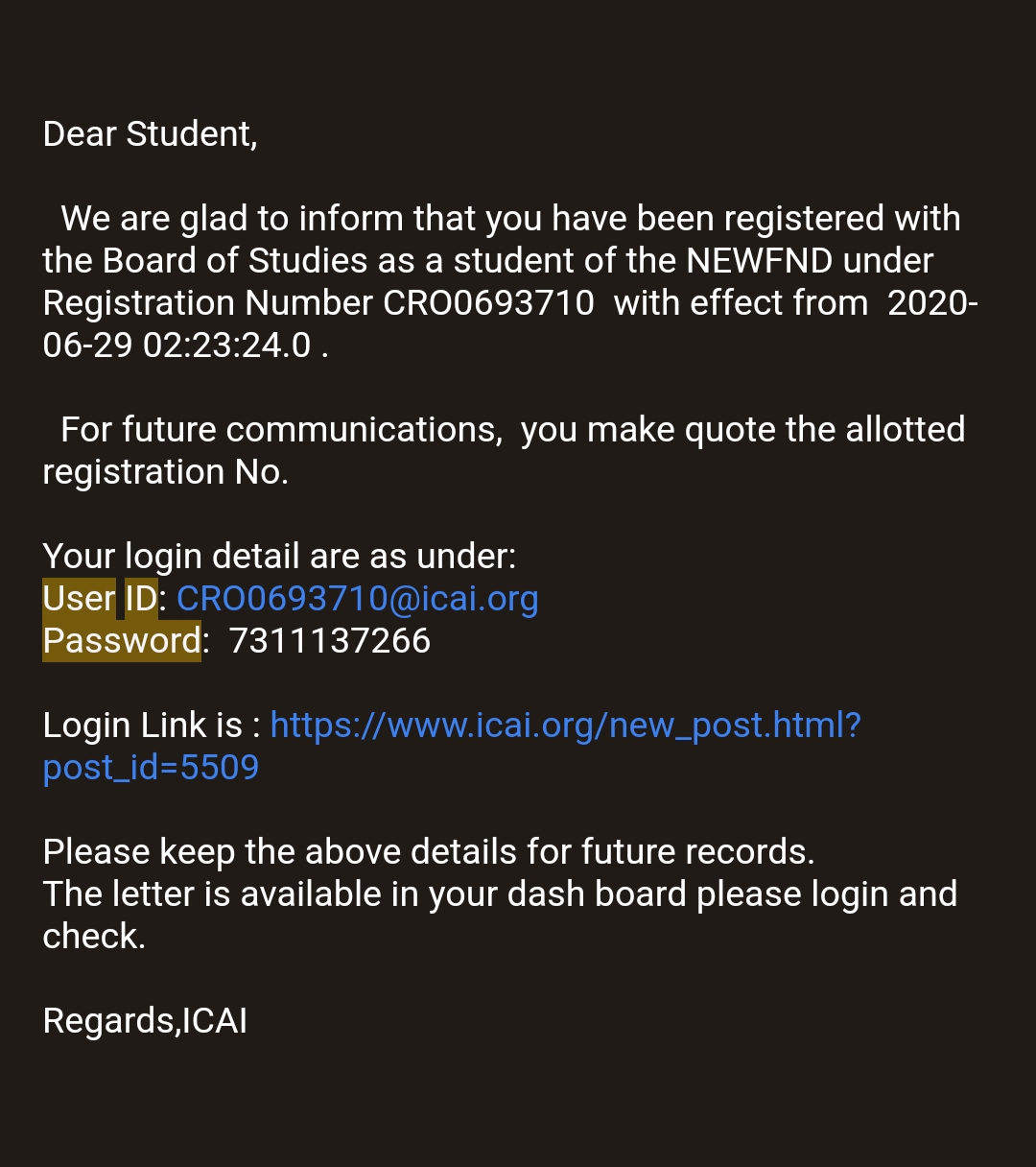Click the registration number in the first paragraph
Screen dimensions: 1036x1167
pos(488,303)
